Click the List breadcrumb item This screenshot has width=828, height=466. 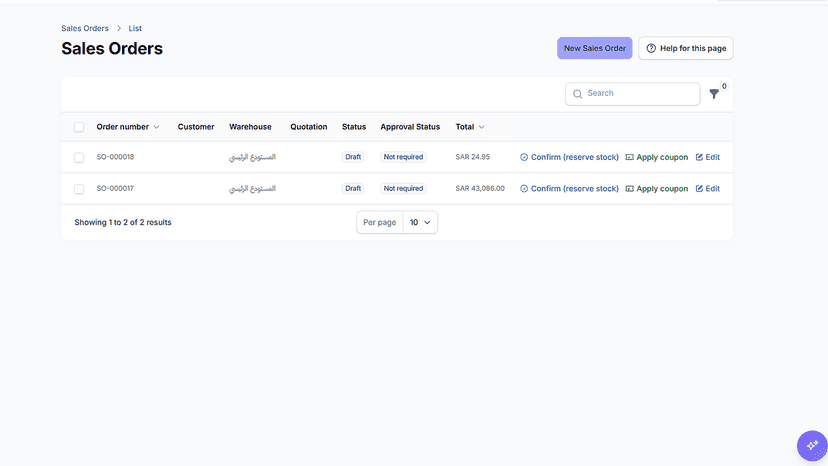point(135,29)
